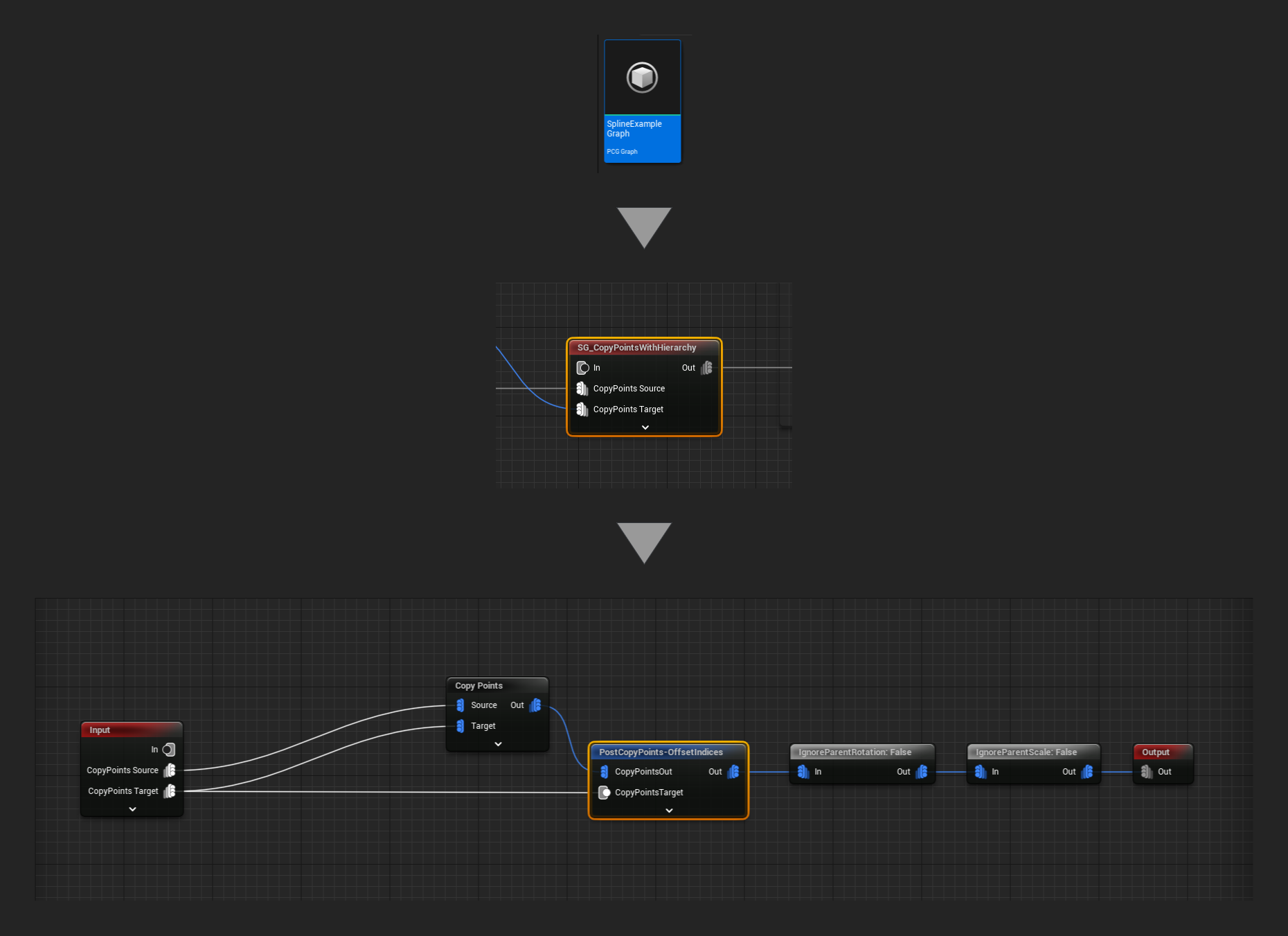
Task: Expand the SG_CopyPointsWithHierarchy node chevron
Action: pyautogui.click(x=644, y=427)
